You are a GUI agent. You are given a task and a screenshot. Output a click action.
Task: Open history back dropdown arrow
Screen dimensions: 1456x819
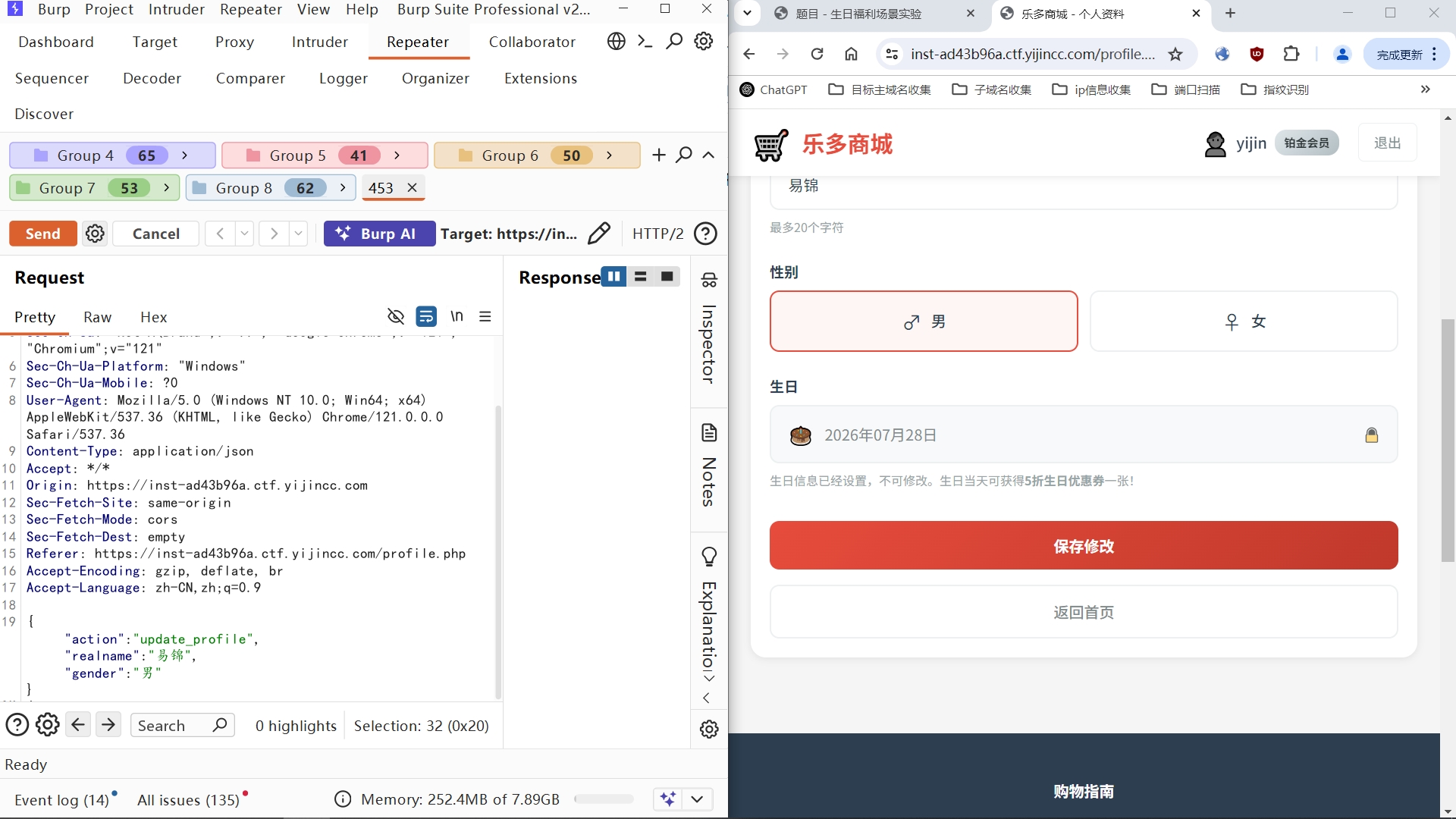244,234
